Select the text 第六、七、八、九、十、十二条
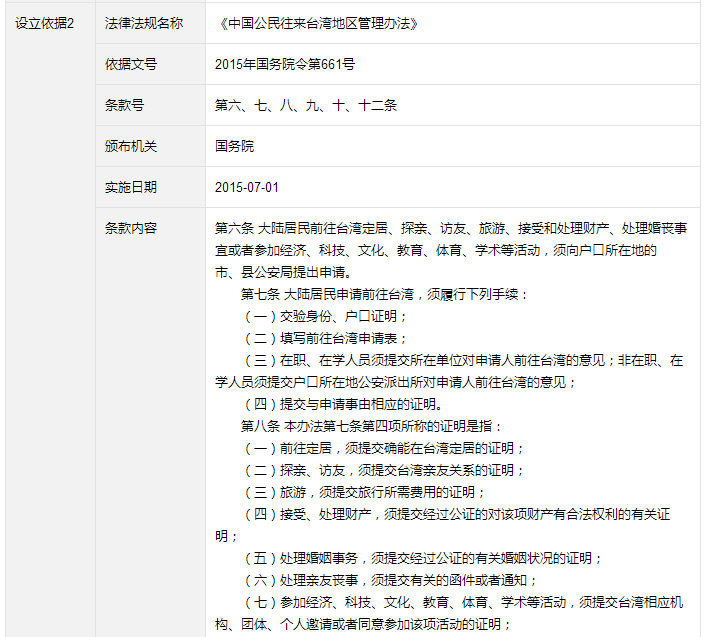 click(306, 105)
